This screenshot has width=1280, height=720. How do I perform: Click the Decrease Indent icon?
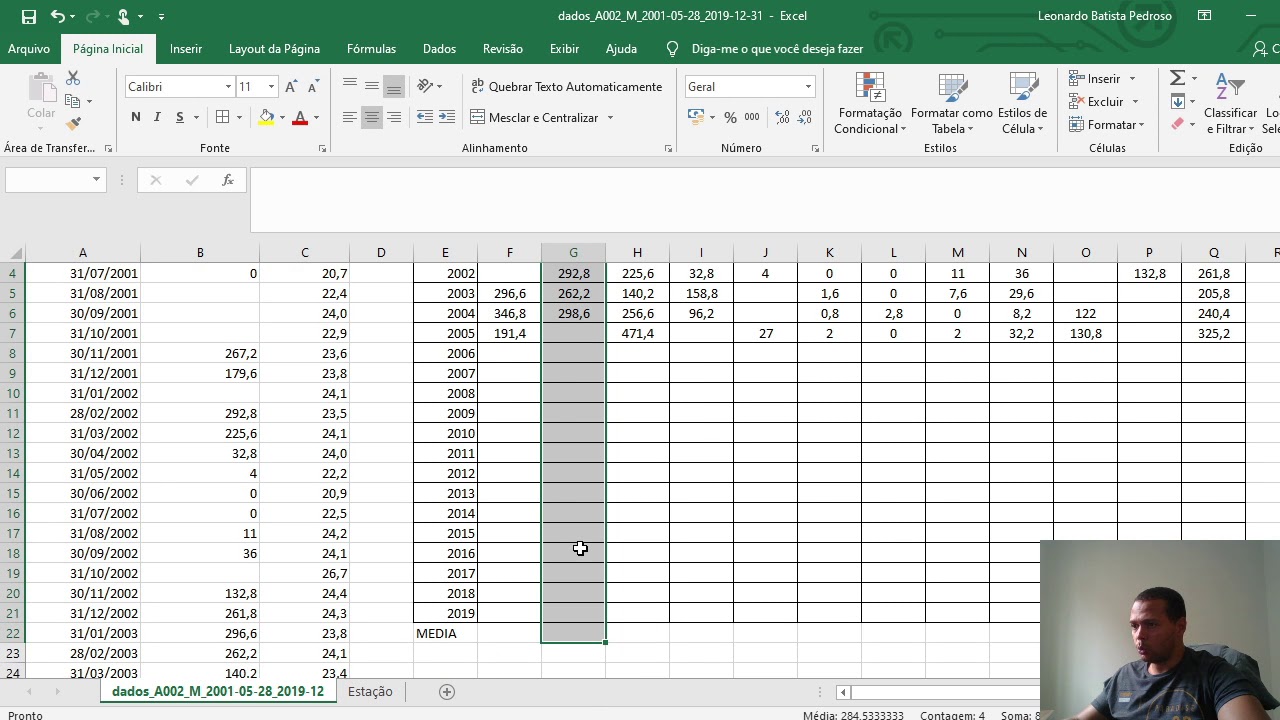click(425, 117)
